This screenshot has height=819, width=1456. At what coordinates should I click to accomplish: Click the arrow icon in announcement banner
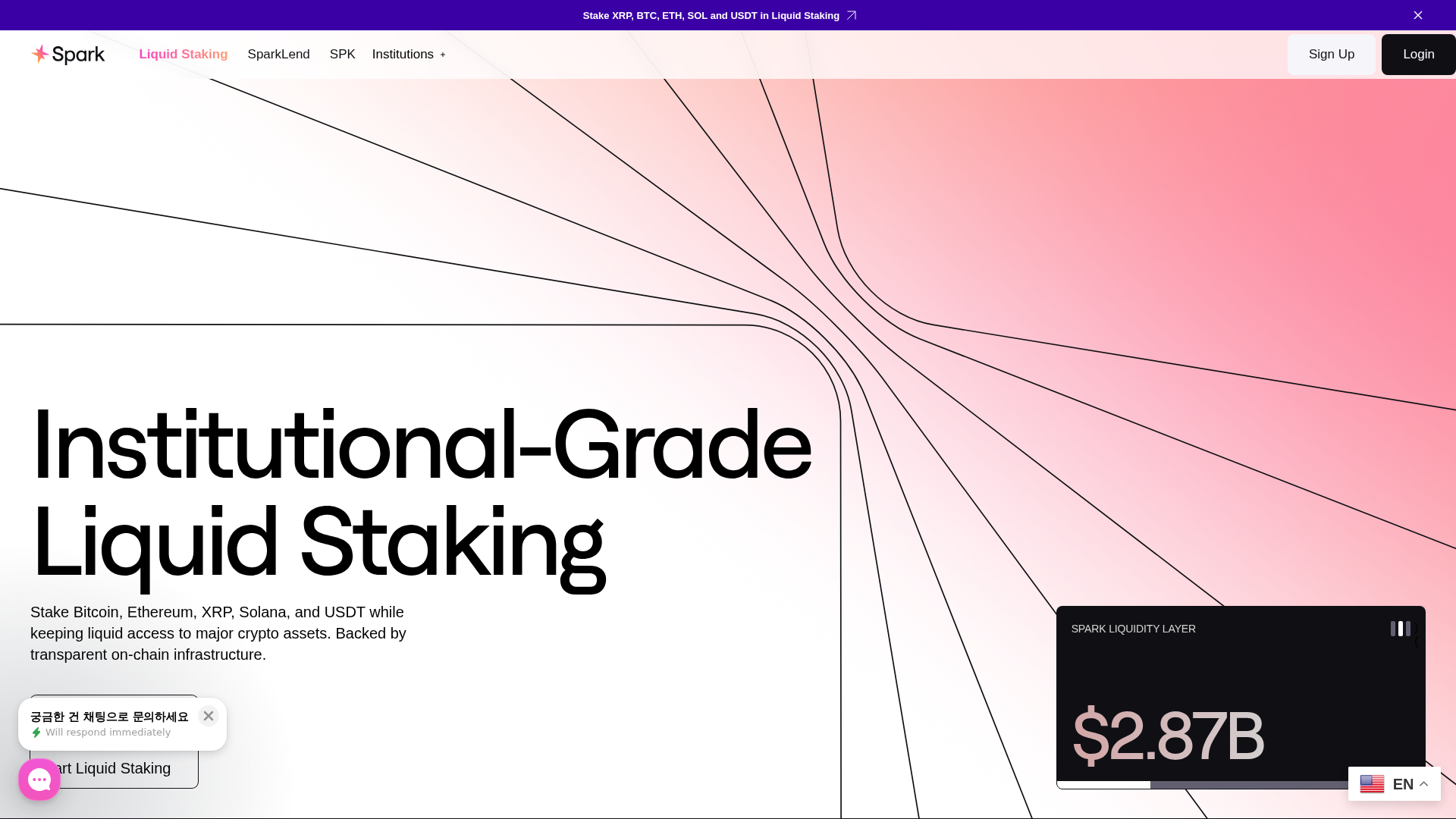[852, 15]
